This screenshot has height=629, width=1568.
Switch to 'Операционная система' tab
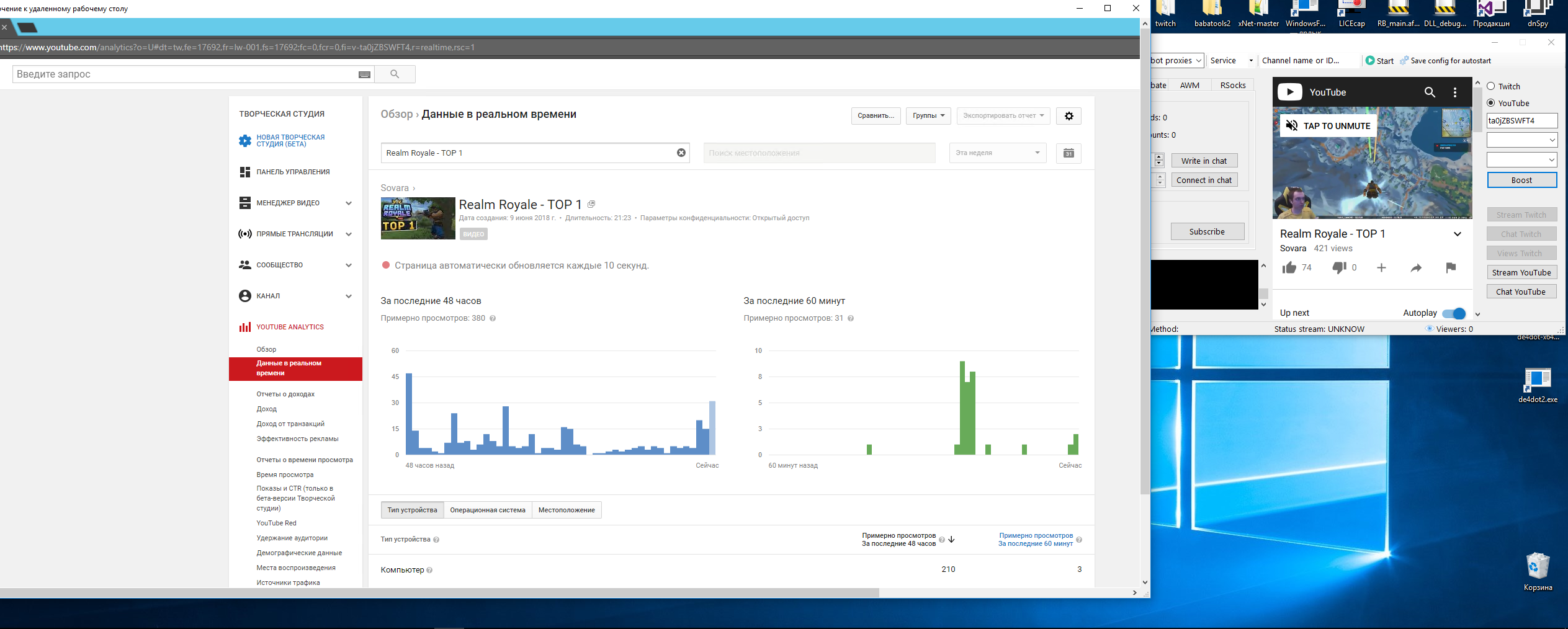click(488, 510)
